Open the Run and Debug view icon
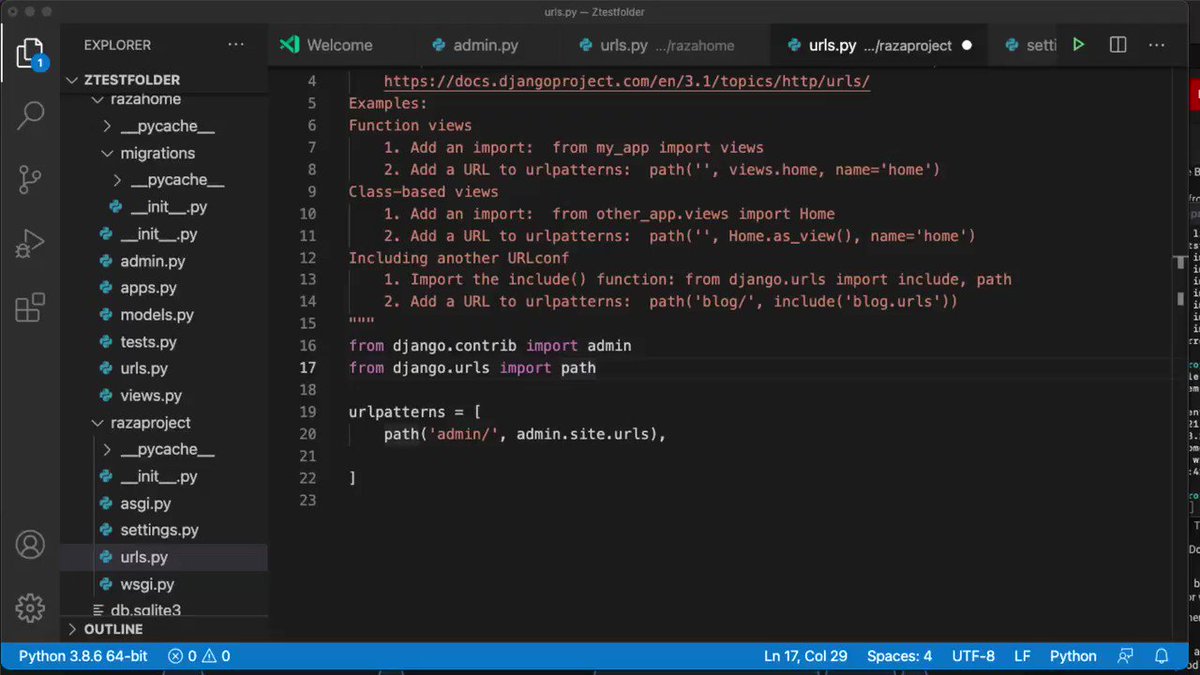This screenshot has height=675, width=1200. click(x=30, y=243)
